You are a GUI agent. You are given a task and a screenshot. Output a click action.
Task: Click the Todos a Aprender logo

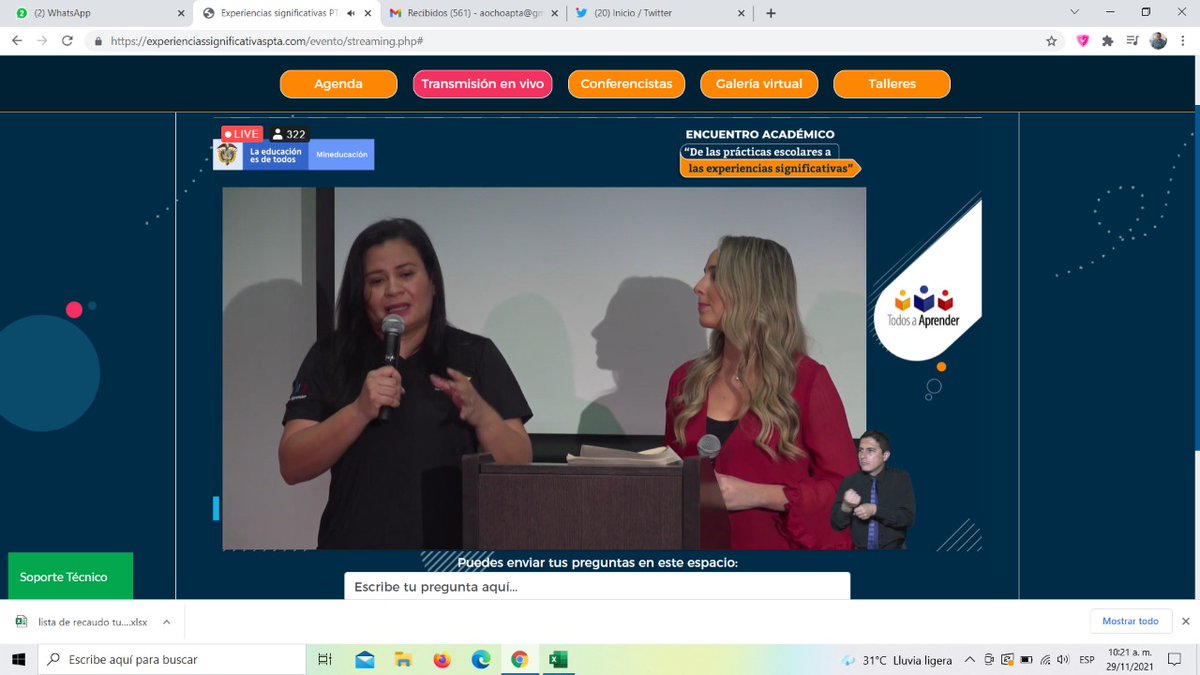922,308
